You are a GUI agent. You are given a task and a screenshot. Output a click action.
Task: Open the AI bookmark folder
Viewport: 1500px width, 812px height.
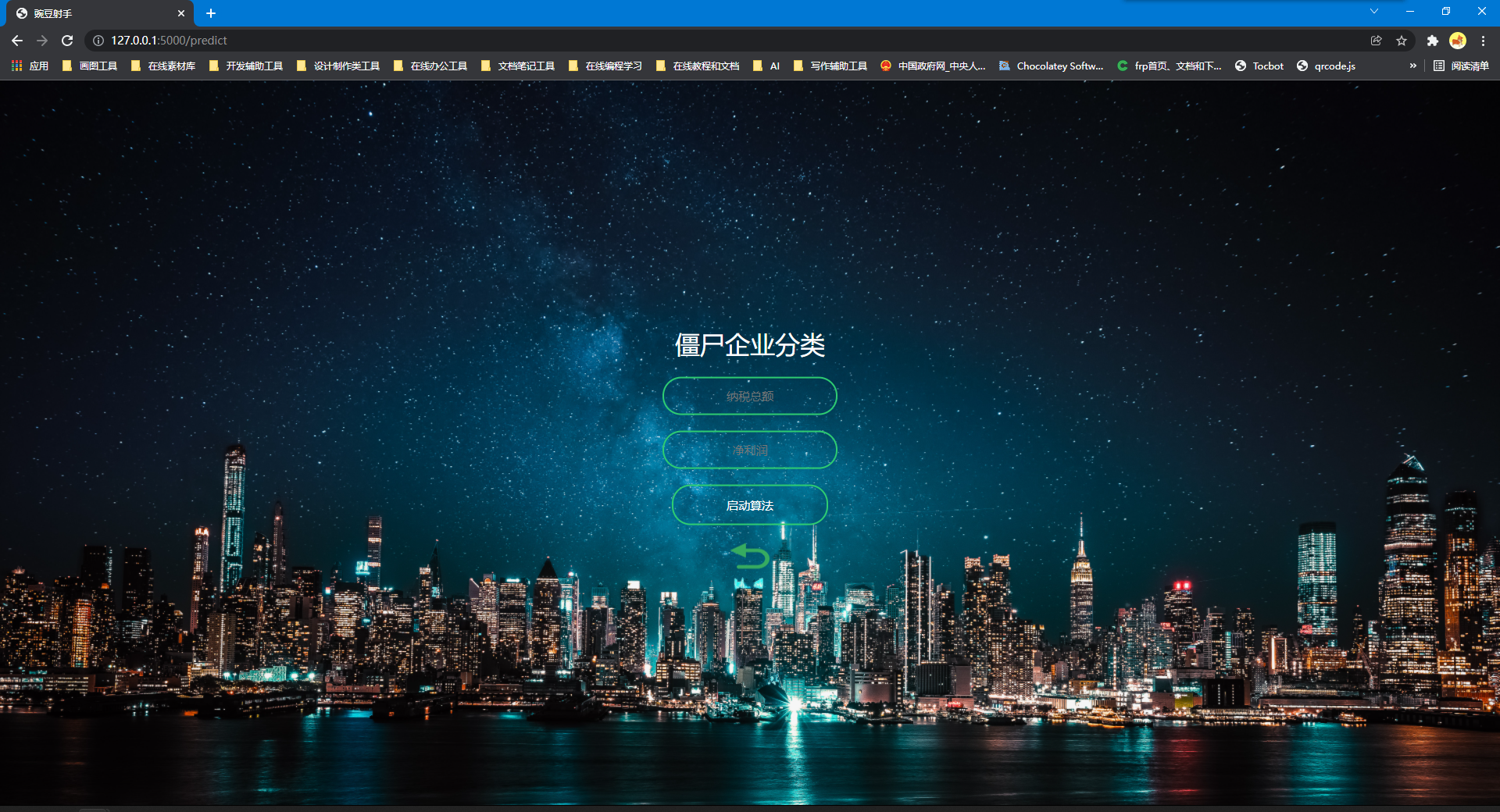tap(766, 66)
